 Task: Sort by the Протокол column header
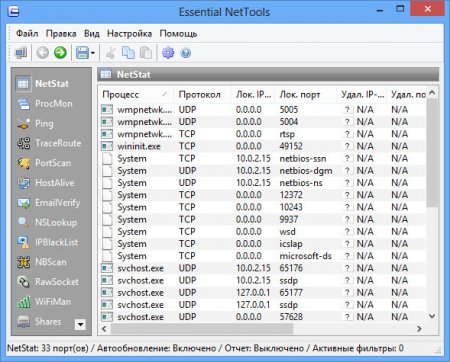pyautogui.click(x=202, y=95)
